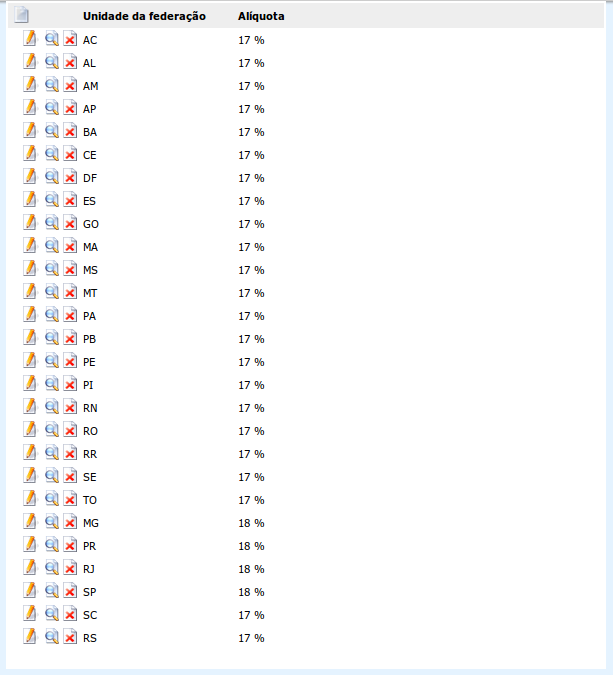613x675 pixels.
Task: Click the new record icon in header
Action: pyautogui.click(x=22, y=15)
